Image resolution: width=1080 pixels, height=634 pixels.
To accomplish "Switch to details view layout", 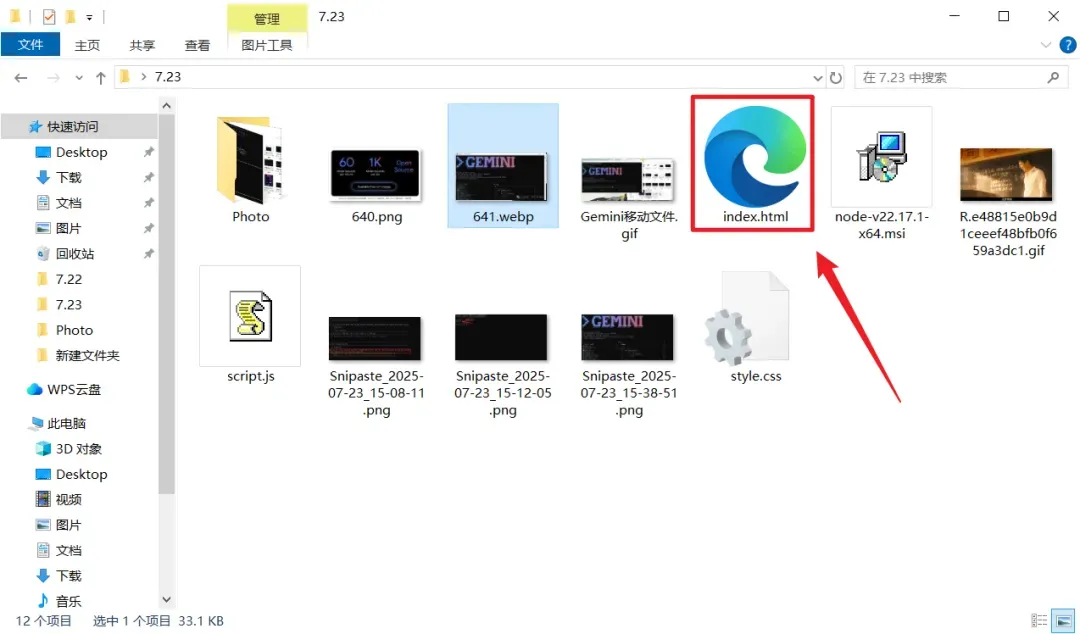I will 1039,620.
